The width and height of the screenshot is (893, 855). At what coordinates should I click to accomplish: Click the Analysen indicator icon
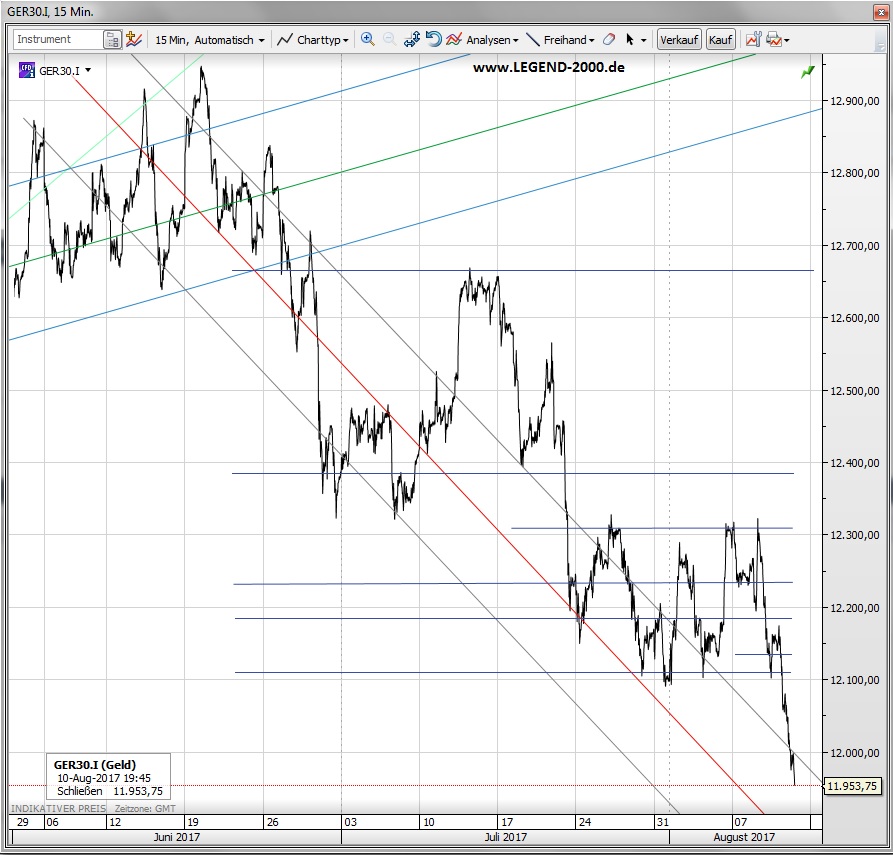(454, 39)
